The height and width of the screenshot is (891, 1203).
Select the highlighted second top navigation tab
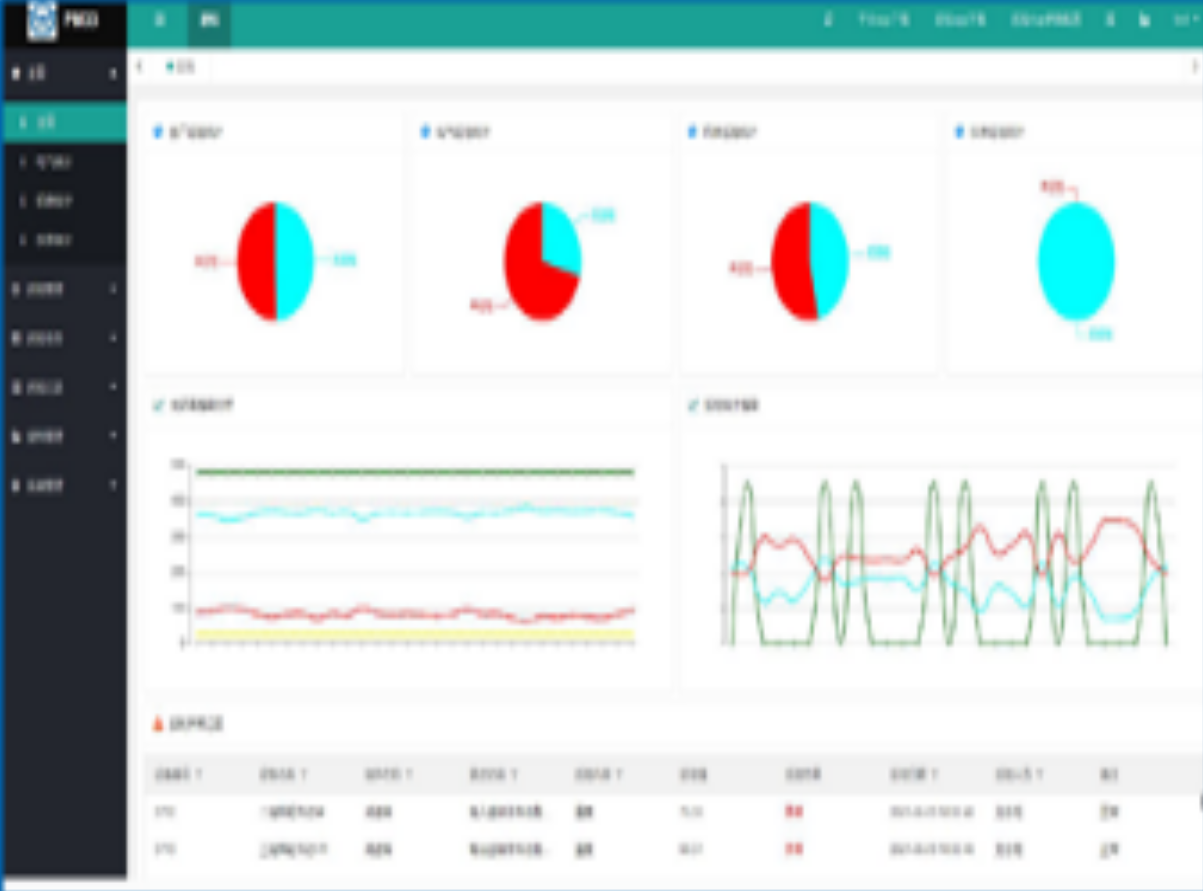(209, 21)
